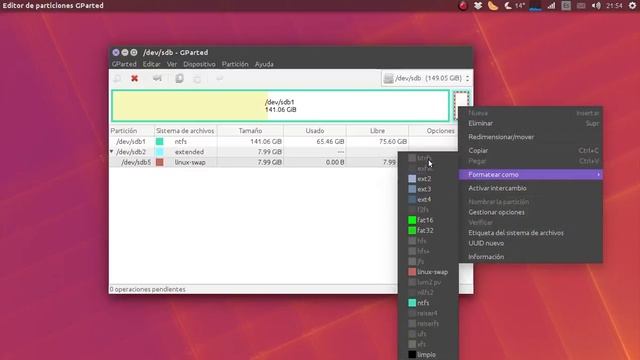Choose Eliminar in the context menu
The height and width of the screenshot is (360, 640).
(x=530, y=123)
